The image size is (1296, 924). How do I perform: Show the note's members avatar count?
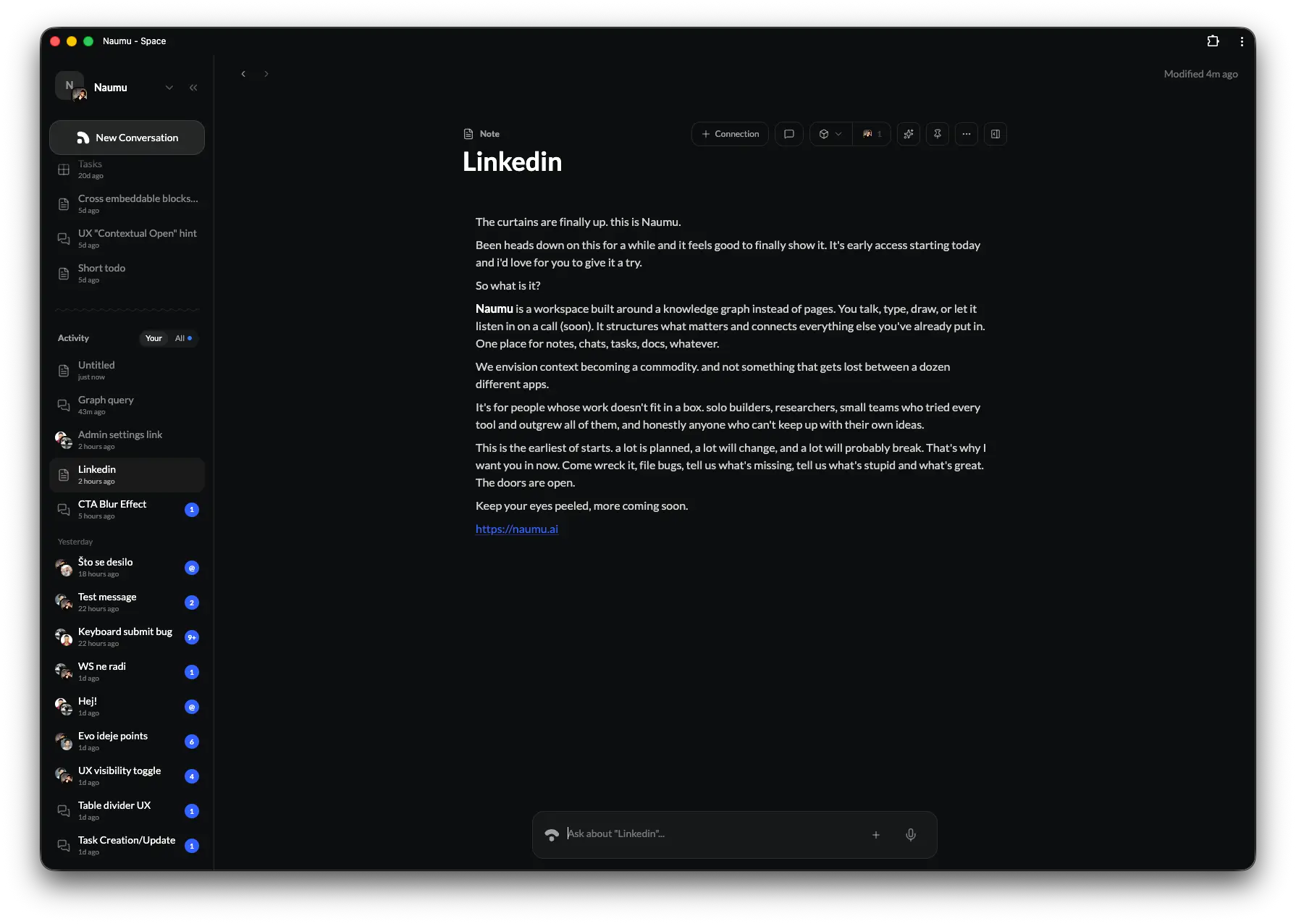coord(872,134)
